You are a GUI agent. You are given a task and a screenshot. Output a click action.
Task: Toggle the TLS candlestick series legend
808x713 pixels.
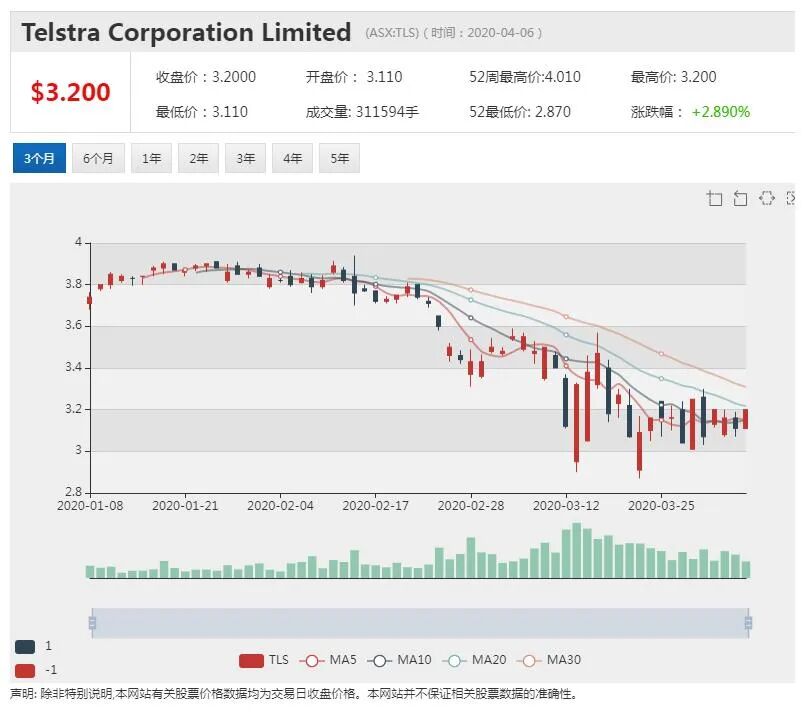264,660
